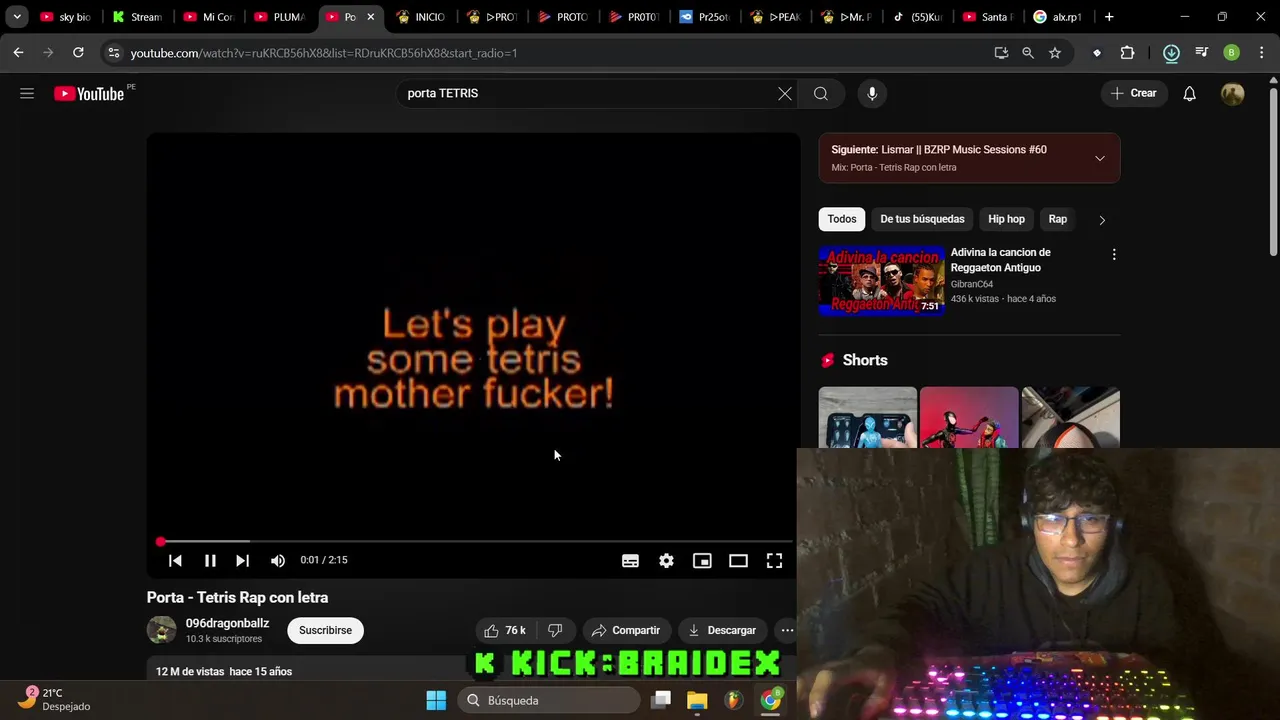This screenshot has width=1280, height=720.
Task: Open the player settings gear
Action: click(x=666, y=561)
